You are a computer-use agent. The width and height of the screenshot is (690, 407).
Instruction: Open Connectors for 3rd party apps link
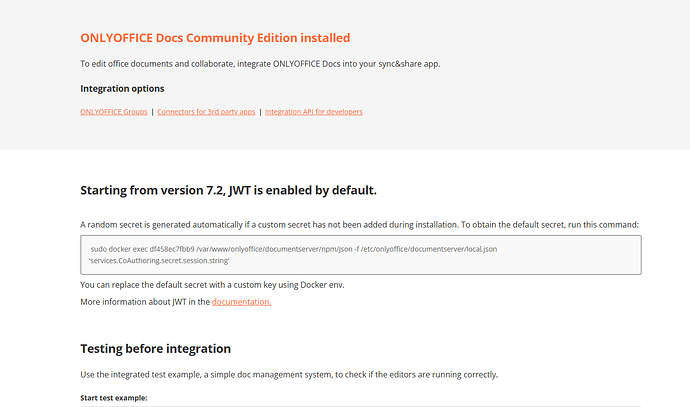point(206,112)
